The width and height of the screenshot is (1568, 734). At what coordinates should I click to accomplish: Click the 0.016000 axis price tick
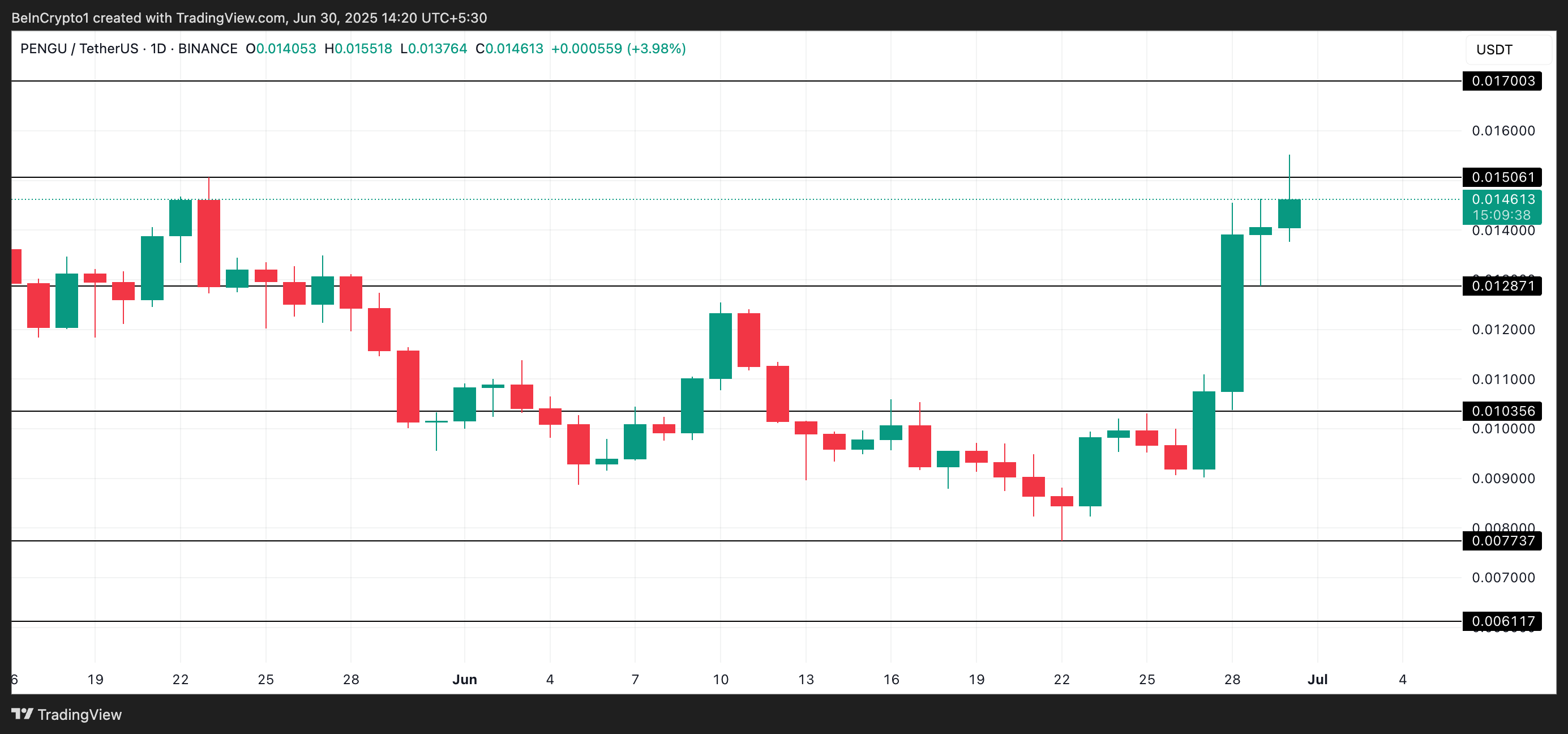pos(1503,131)
